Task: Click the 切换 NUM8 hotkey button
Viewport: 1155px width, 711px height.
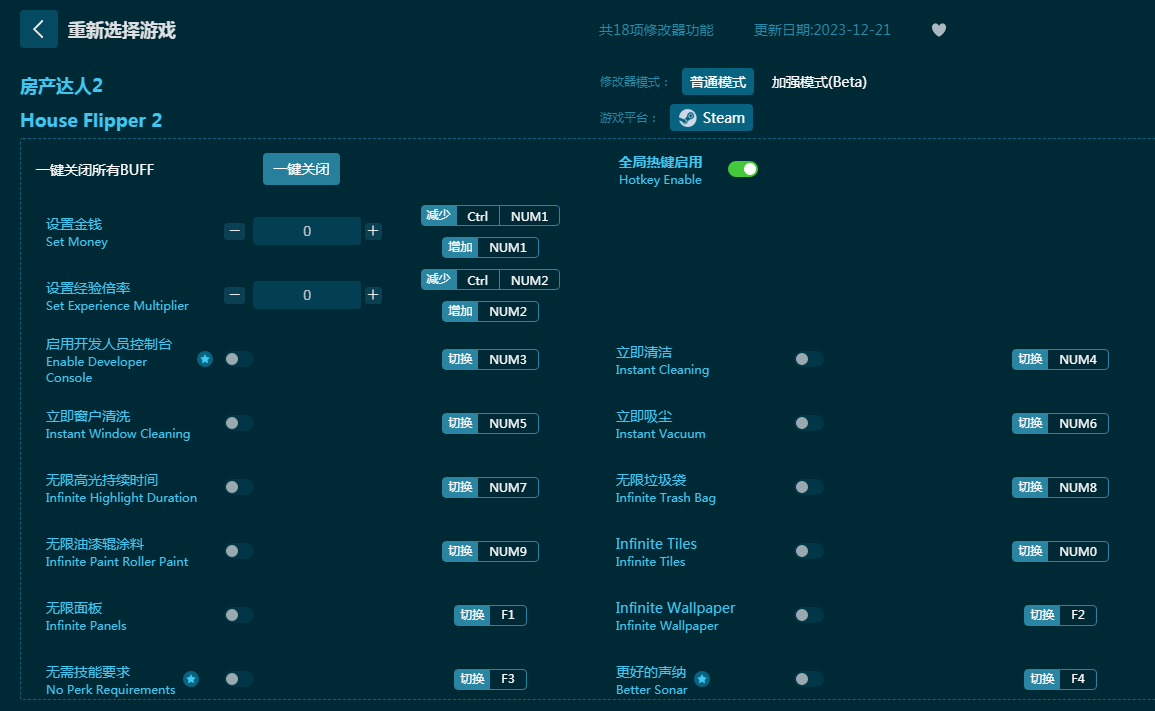Action: [x=1060, y=488]
